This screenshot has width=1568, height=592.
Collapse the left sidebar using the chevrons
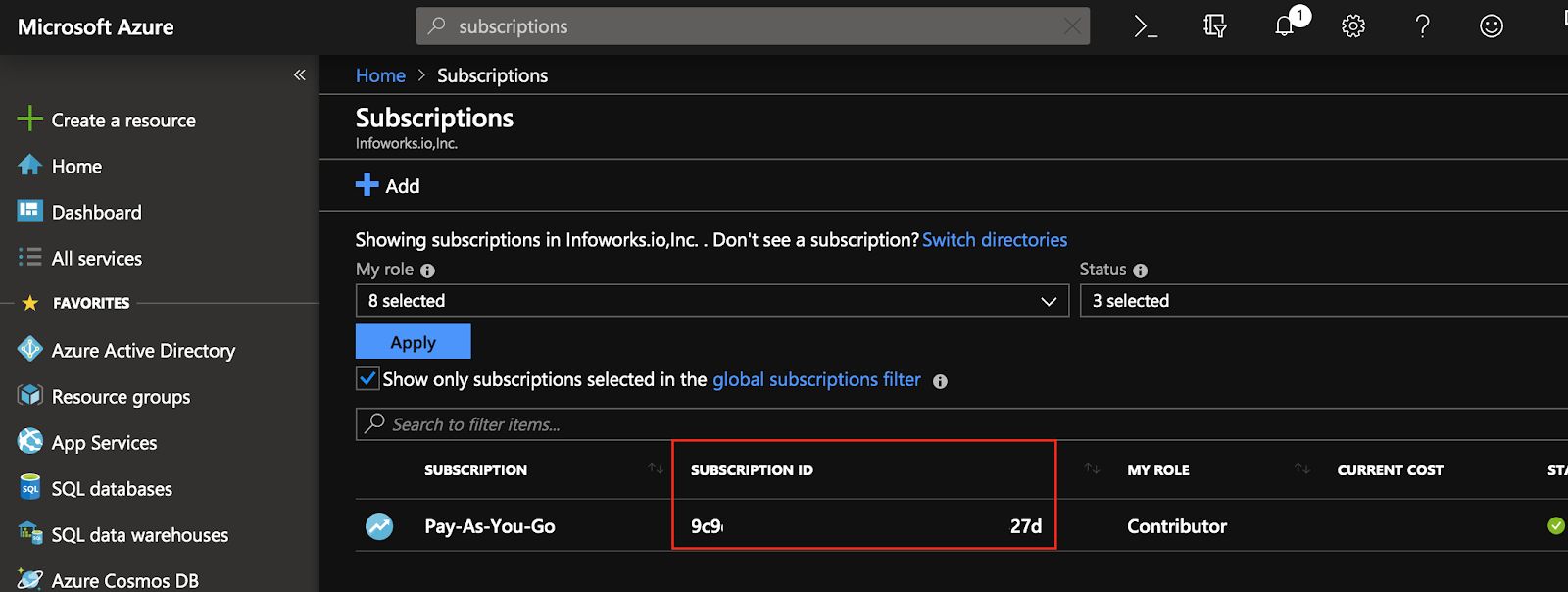tap(300, 74)
